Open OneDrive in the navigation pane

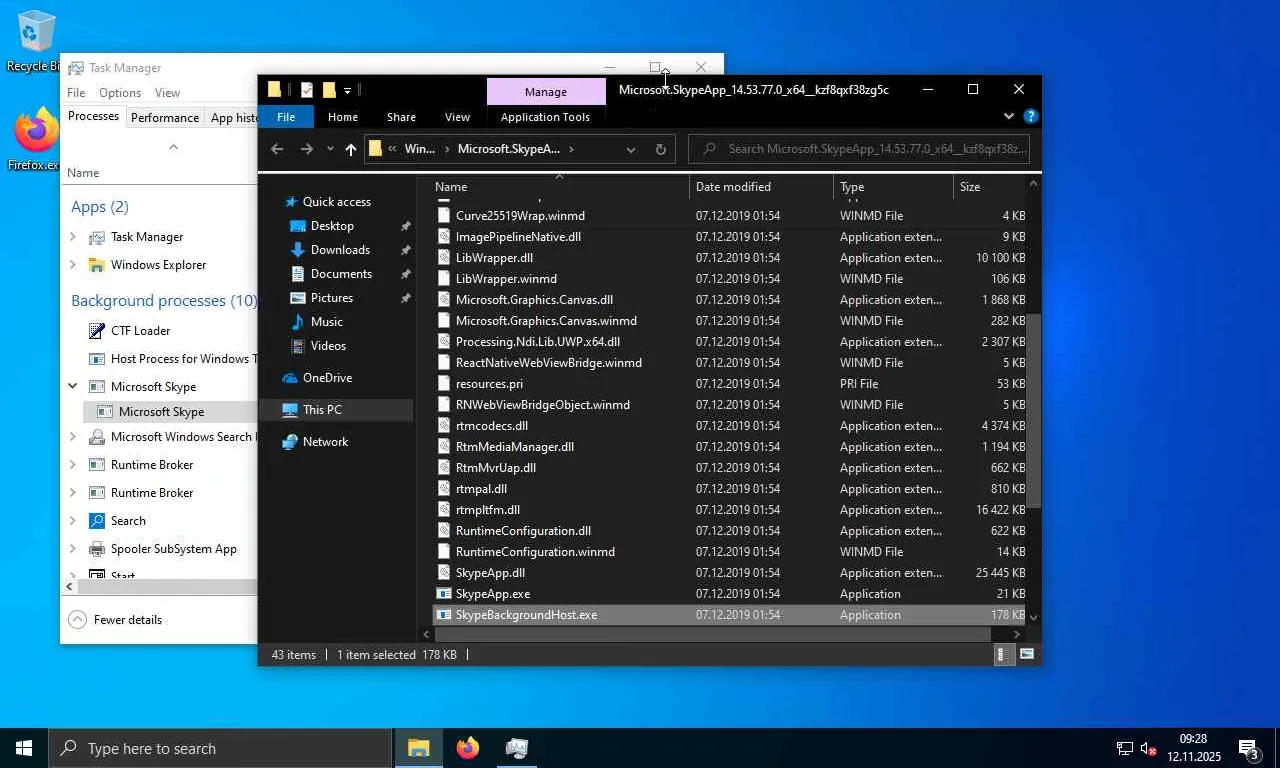coord(327,378)
